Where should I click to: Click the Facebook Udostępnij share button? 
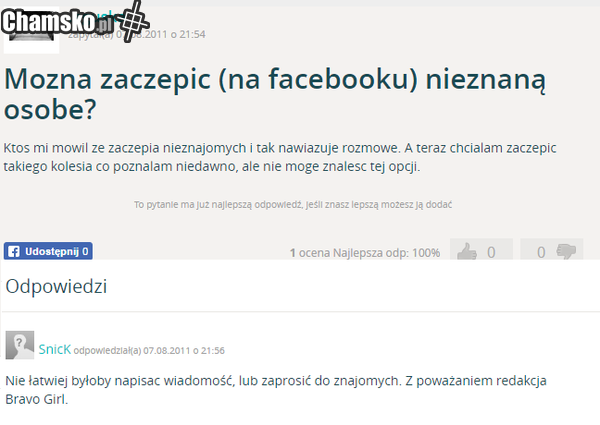point(48,252)
